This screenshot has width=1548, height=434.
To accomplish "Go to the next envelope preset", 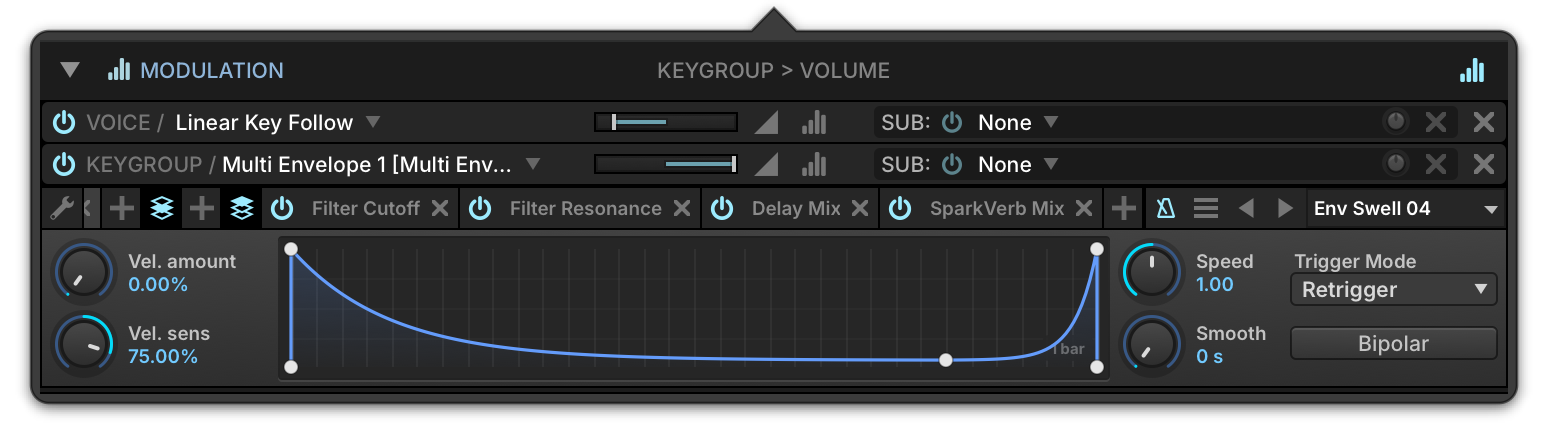I will point(1286,208).
